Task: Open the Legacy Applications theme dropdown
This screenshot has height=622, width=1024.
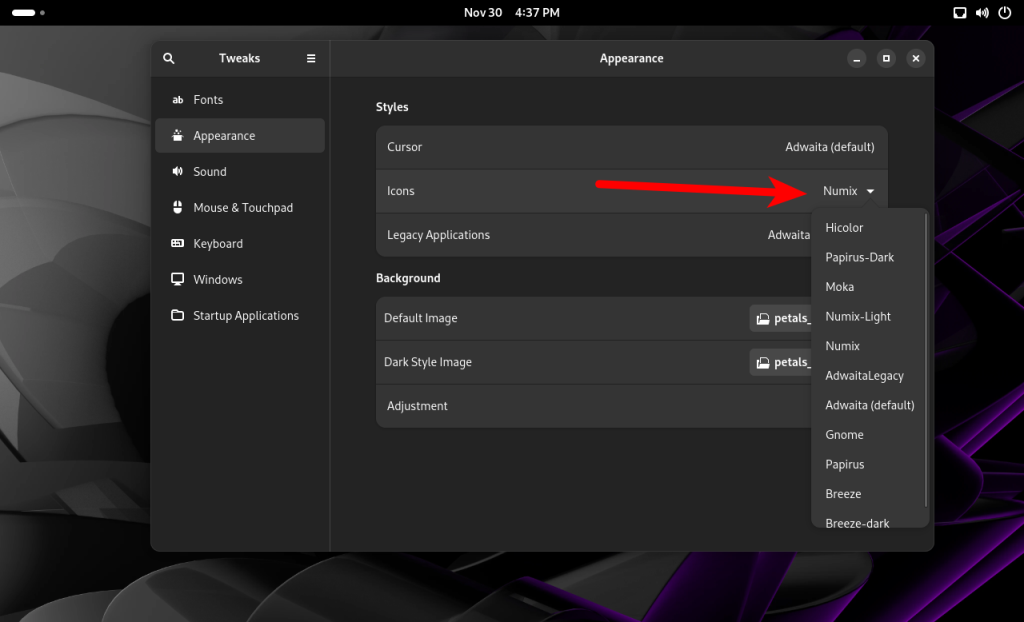Action: click(x=790, y=235)
